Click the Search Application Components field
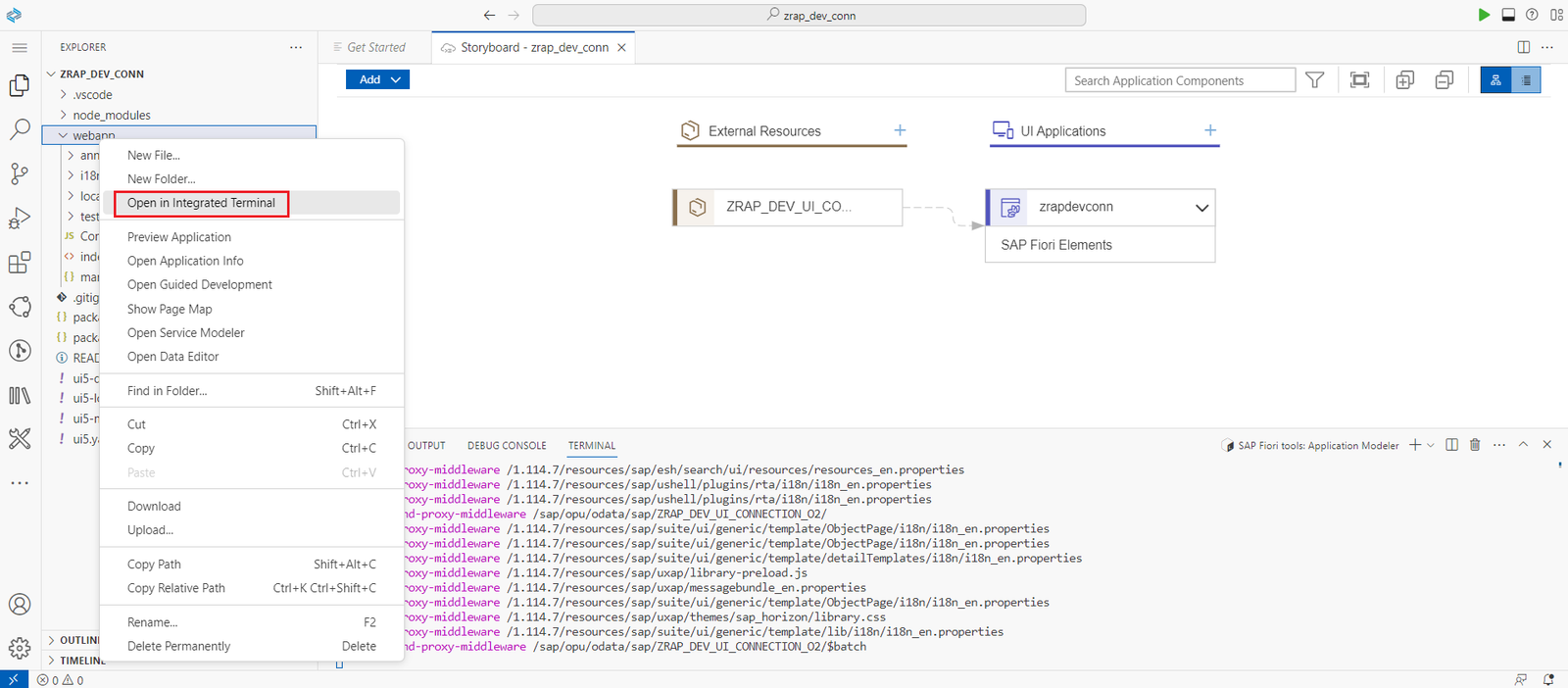 [x=1180, y=80]
